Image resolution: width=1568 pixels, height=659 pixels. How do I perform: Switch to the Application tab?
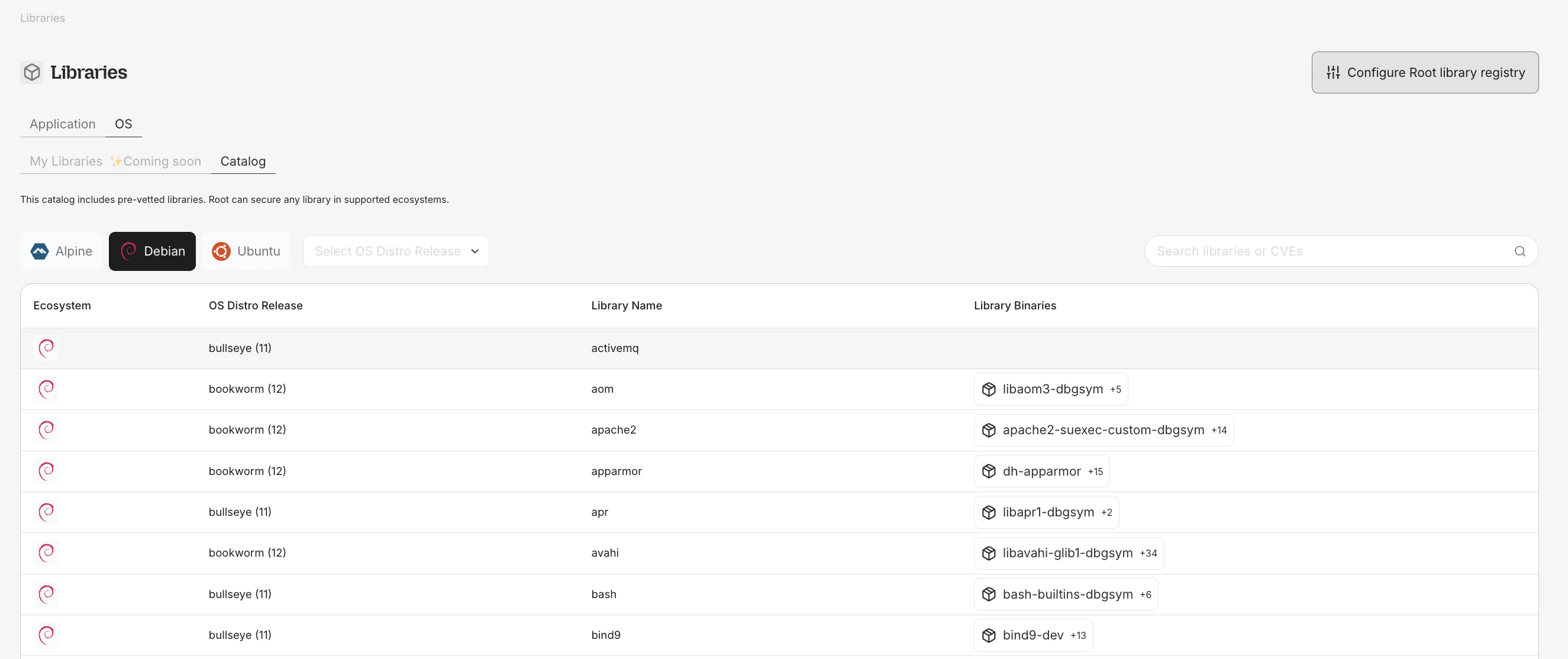[62, 124]
